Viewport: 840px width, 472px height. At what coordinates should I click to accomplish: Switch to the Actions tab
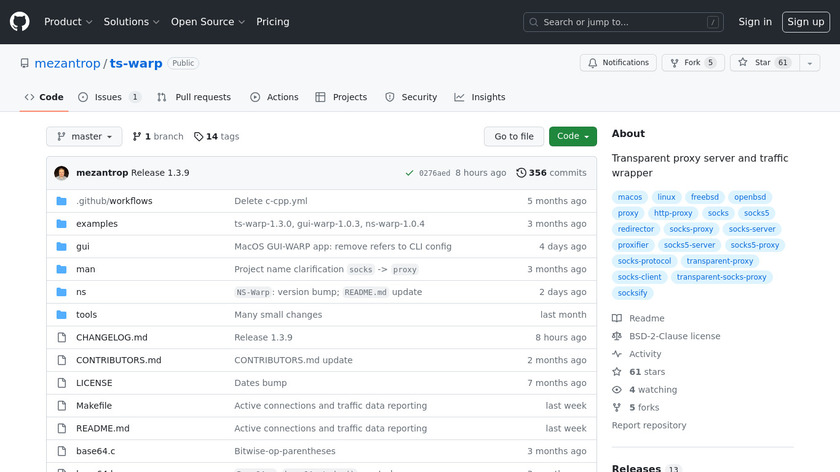[x=274, y=97]
